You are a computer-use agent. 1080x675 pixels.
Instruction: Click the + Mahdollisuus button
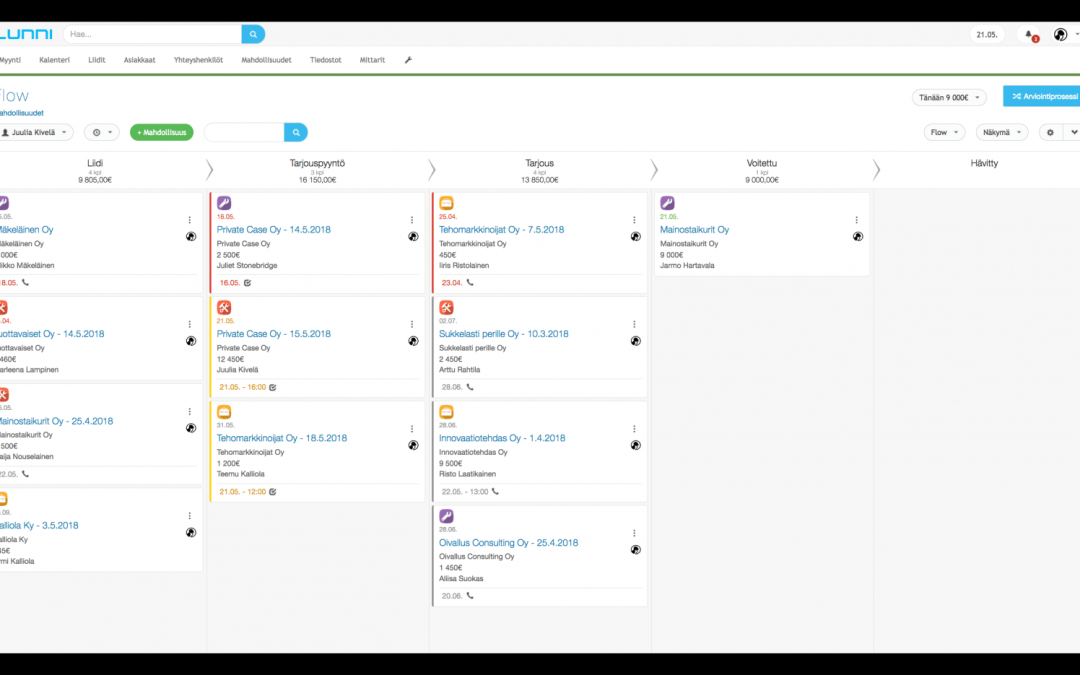pyautogui.click(x=162, y=132)
